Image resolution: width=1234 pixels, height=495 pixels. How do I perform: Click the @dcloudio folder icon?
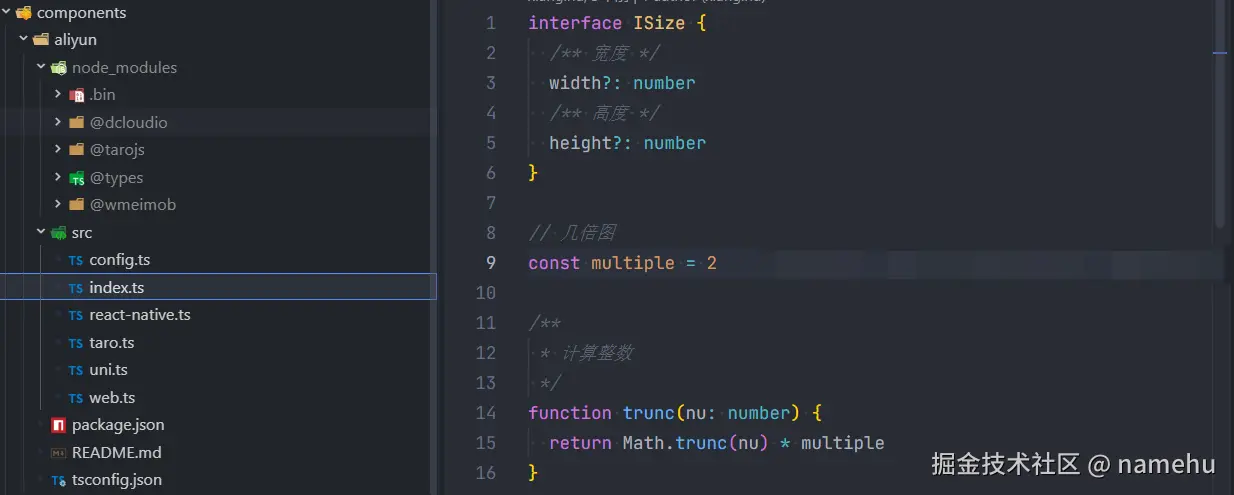pyautogui.click(x=77, y=122)
